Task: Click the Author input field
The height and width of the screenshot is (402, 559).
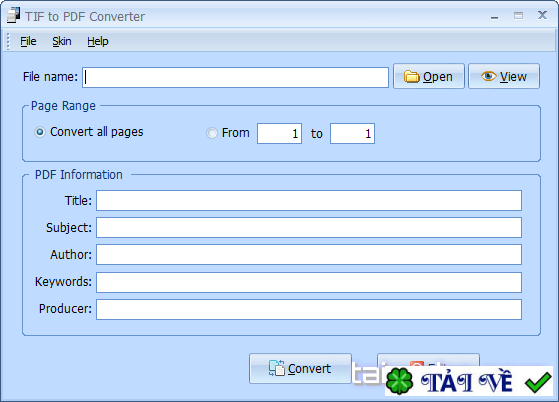Action: [309, 254]
